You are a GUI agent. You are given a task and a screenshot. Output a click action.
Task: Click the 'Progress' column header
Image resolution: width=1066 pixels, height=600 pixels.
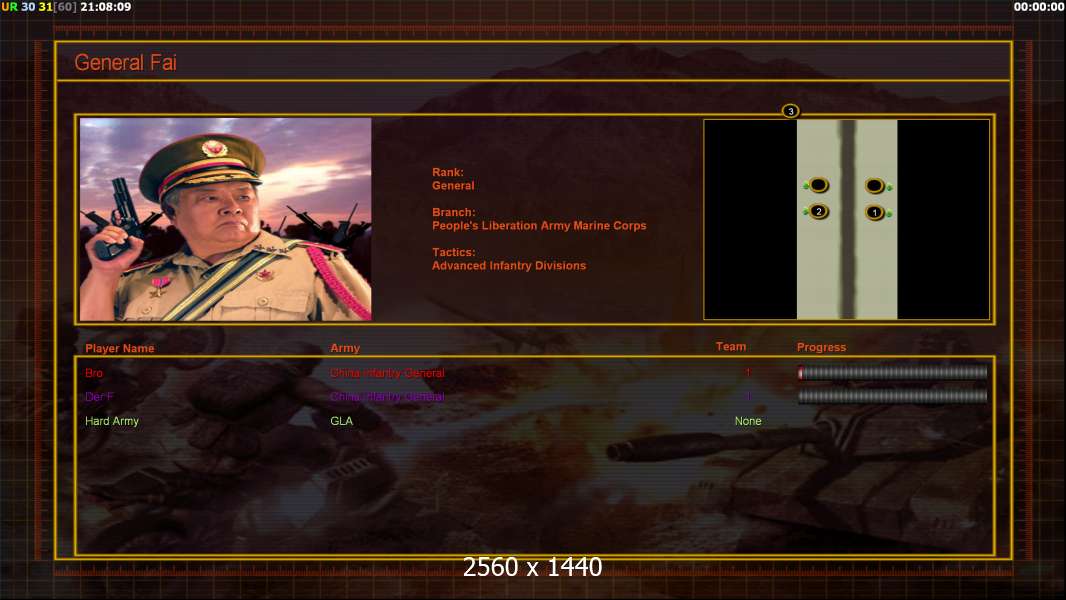[x=821, y=347]
